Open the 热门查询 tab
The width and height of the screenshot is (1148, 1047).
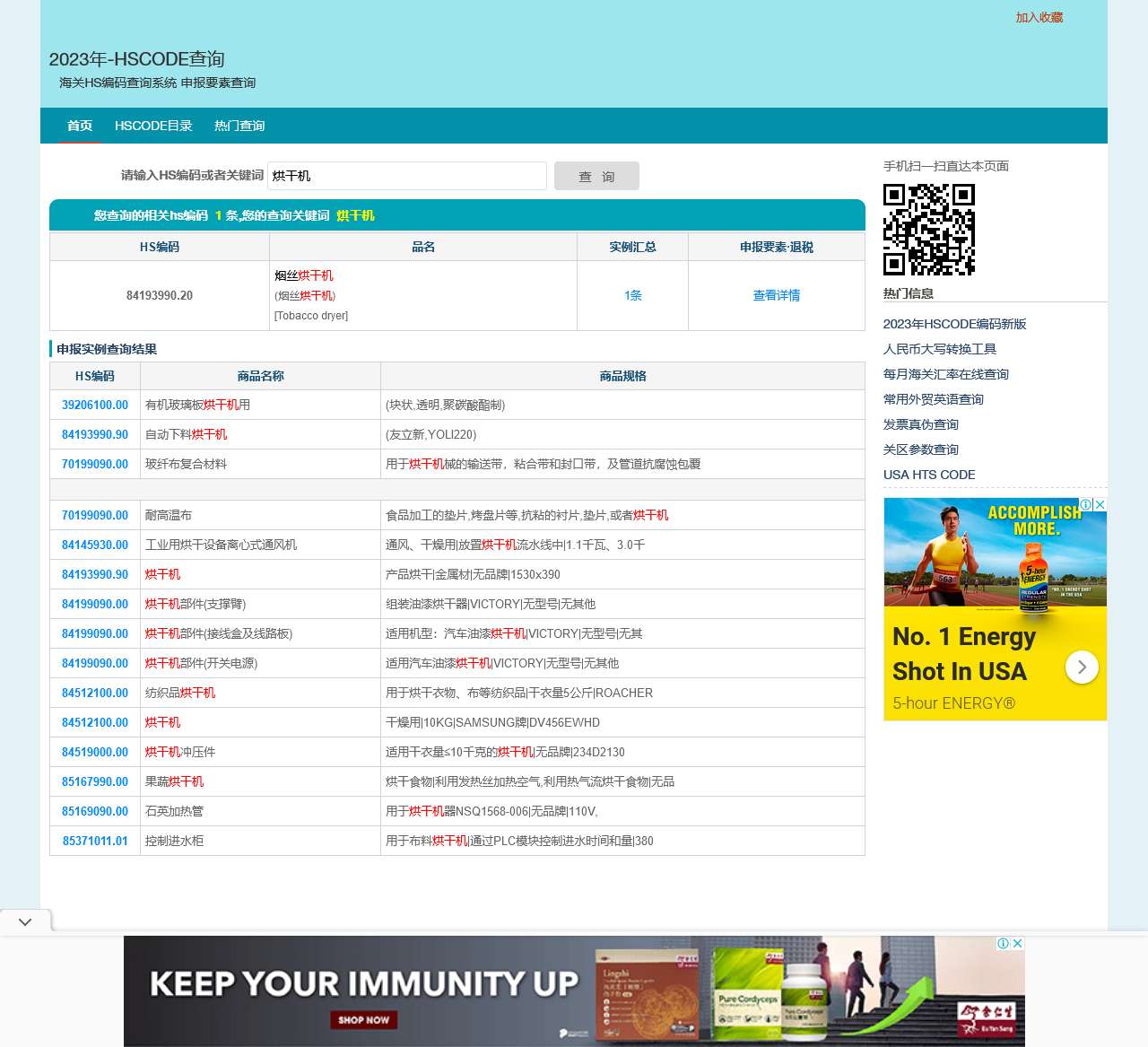239,126
